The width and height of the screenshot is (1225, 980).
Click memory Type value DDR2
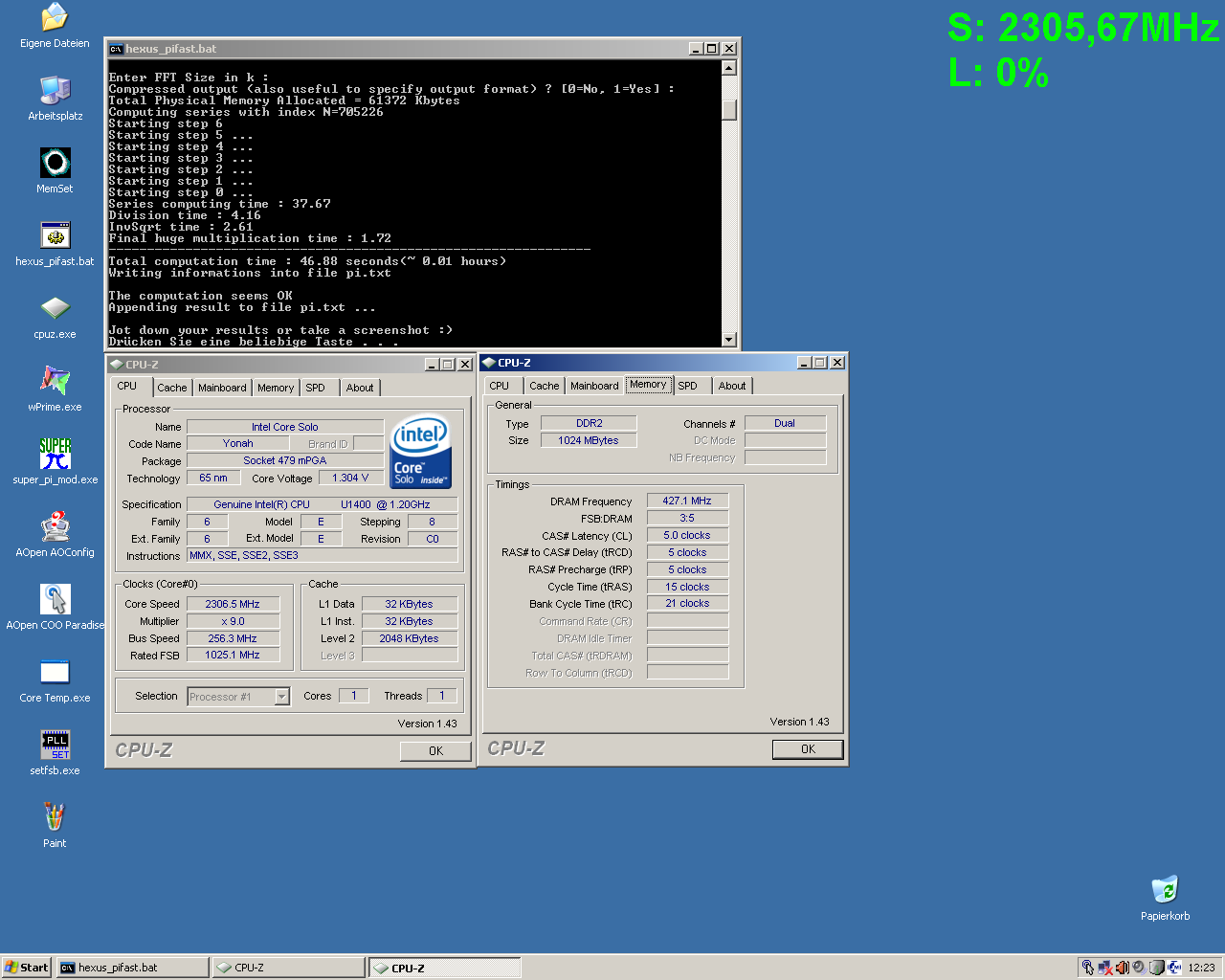pos(589,423)
